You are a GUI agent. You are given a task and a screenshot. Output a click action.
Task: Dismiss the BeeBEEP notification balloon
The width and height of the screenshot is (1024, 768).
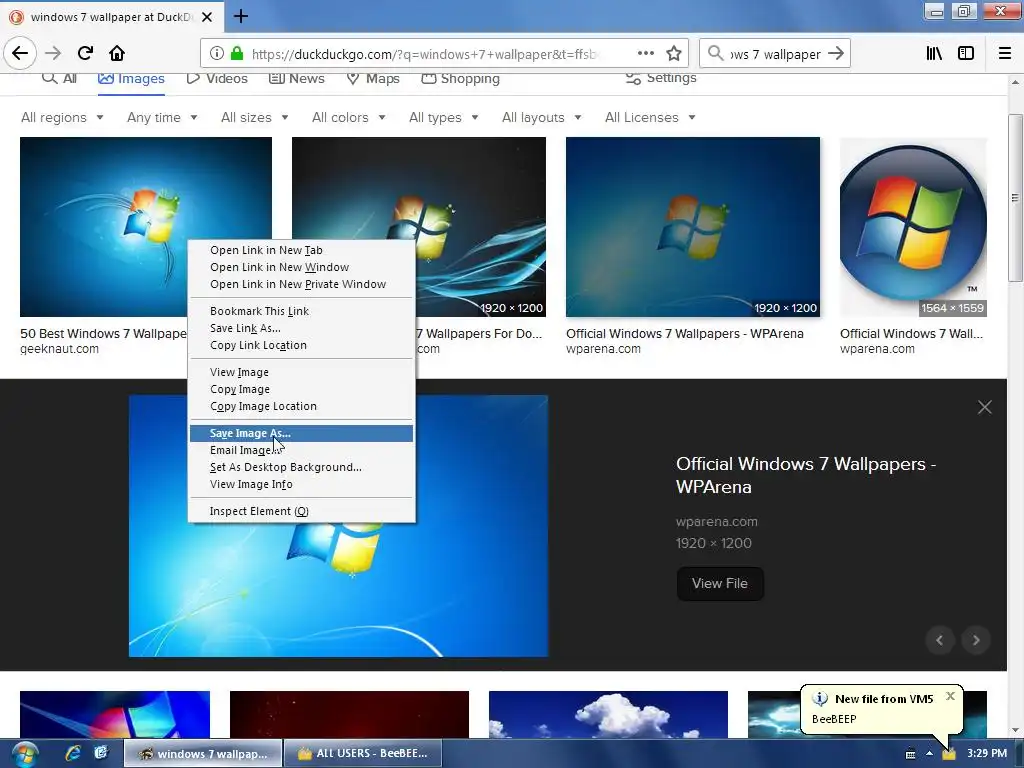950,696
